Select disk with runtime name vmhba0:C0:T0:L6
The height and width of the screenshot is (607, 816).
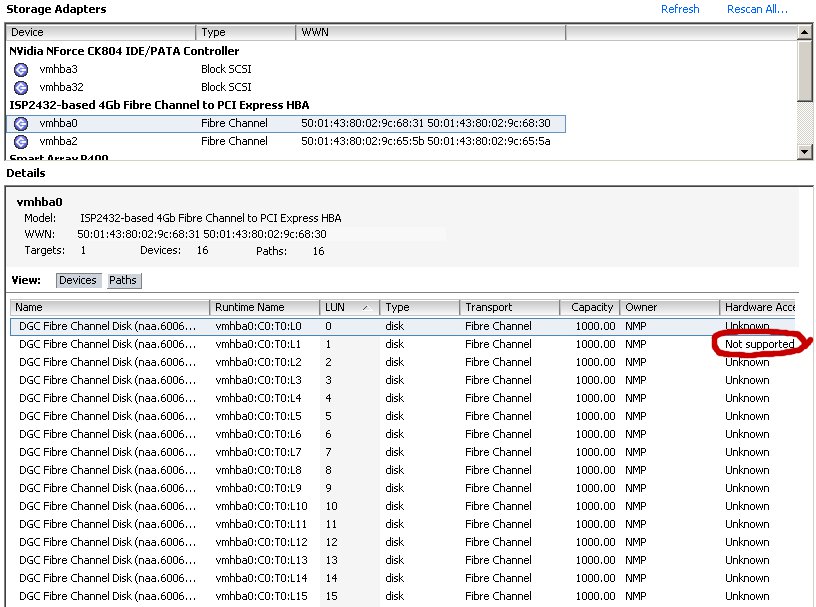[402, 434]
